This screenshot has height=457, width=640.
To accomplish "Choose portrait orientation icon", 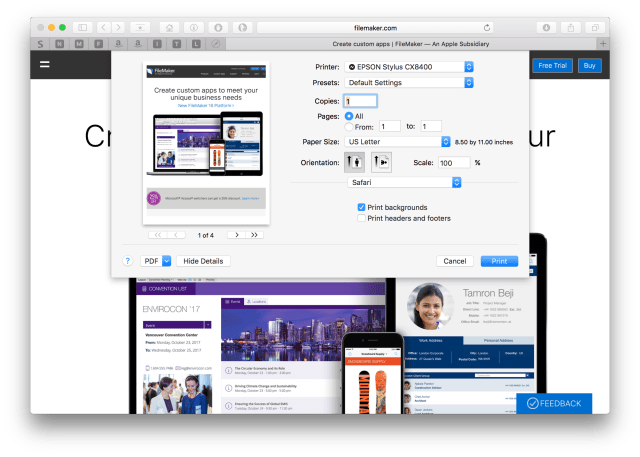I will (354, 162).
